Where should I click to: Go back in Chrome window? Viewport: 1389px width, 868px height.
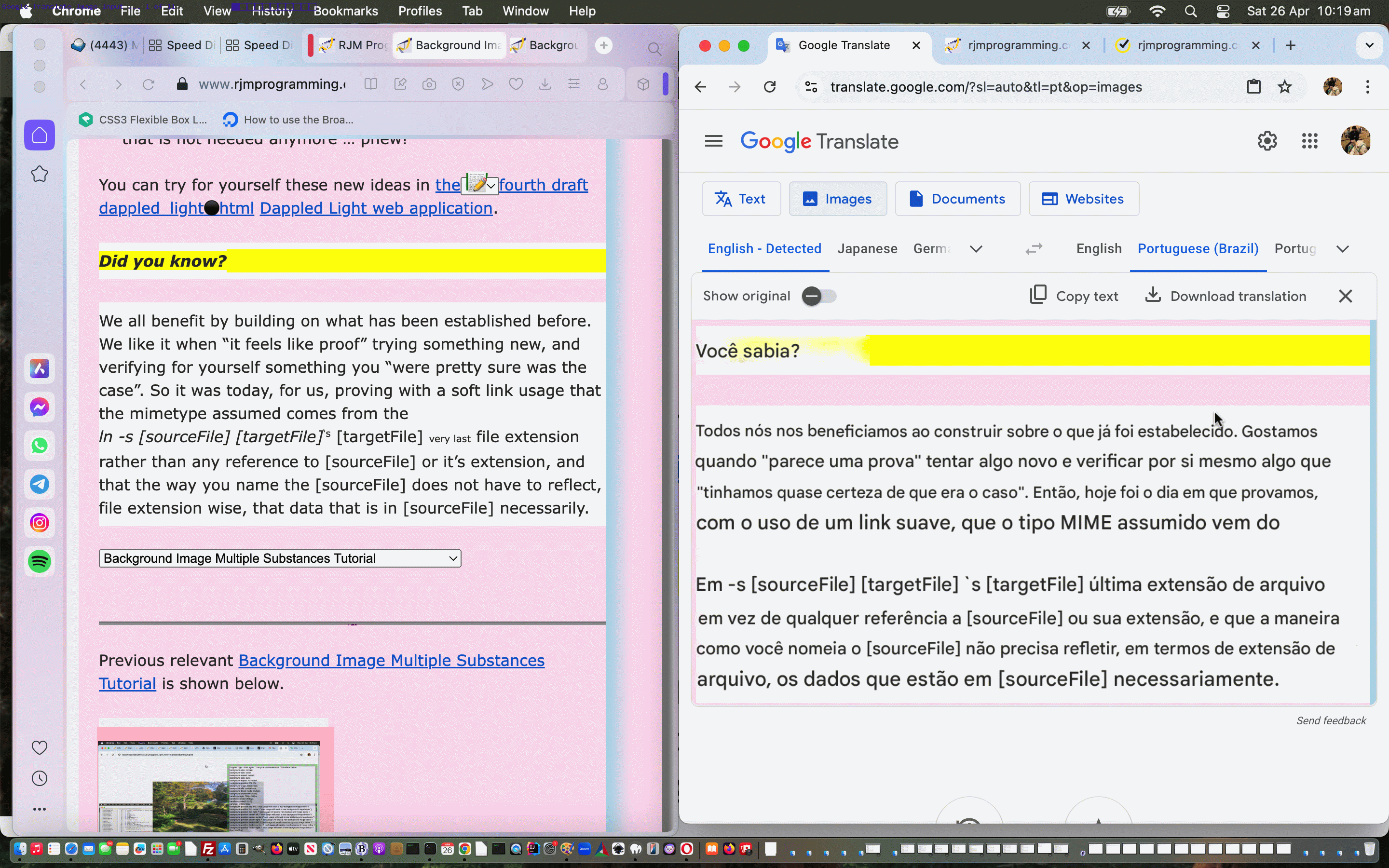(700, 87)
